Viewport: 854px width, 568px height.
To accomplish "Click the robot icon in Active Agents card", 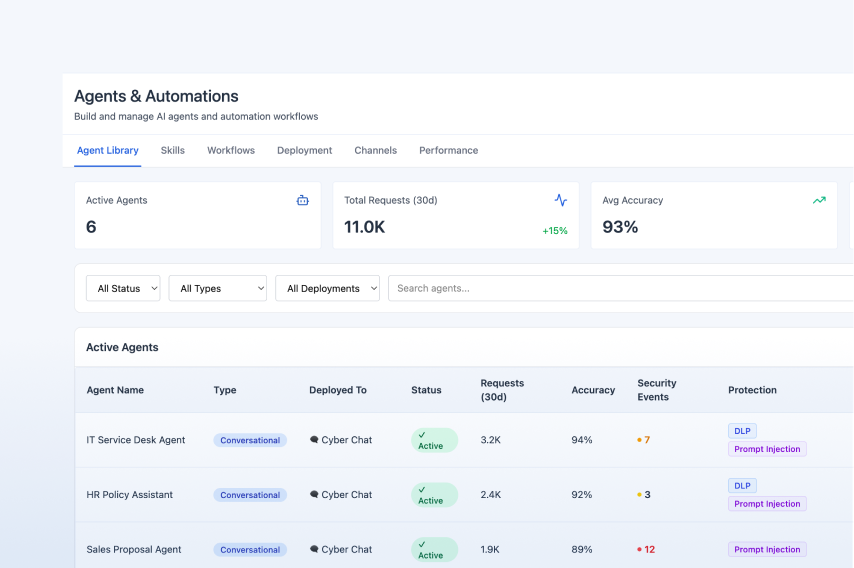I will [x=302, y=200].
